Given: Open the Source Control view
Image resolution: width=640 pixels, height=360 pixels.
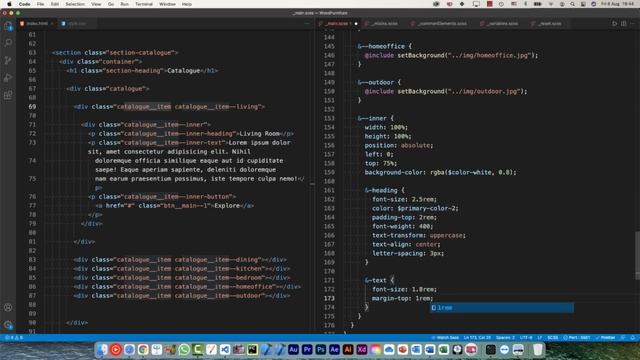Looking at the screenshot, I should [x=8, y=60].
